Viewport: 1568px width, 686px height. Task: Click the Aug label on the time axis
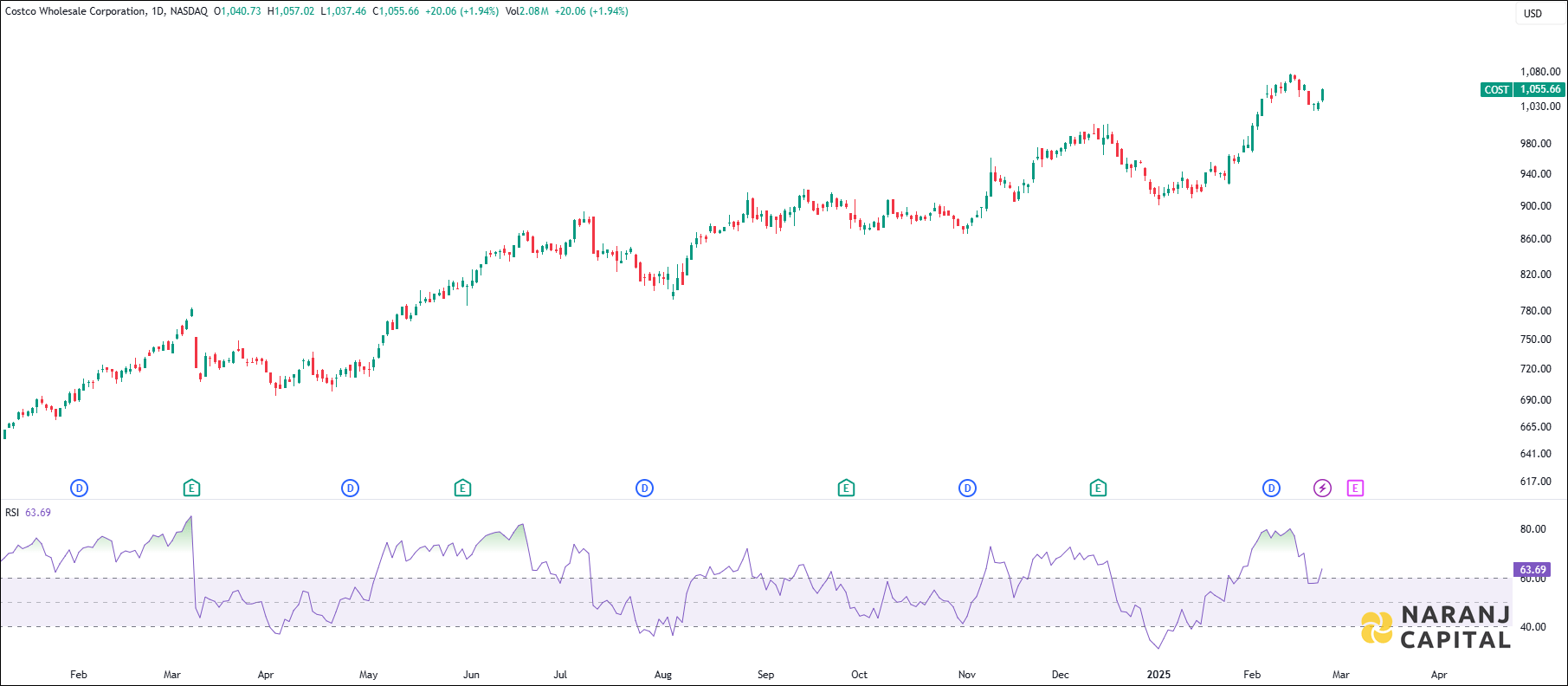(x=663, y=675)
